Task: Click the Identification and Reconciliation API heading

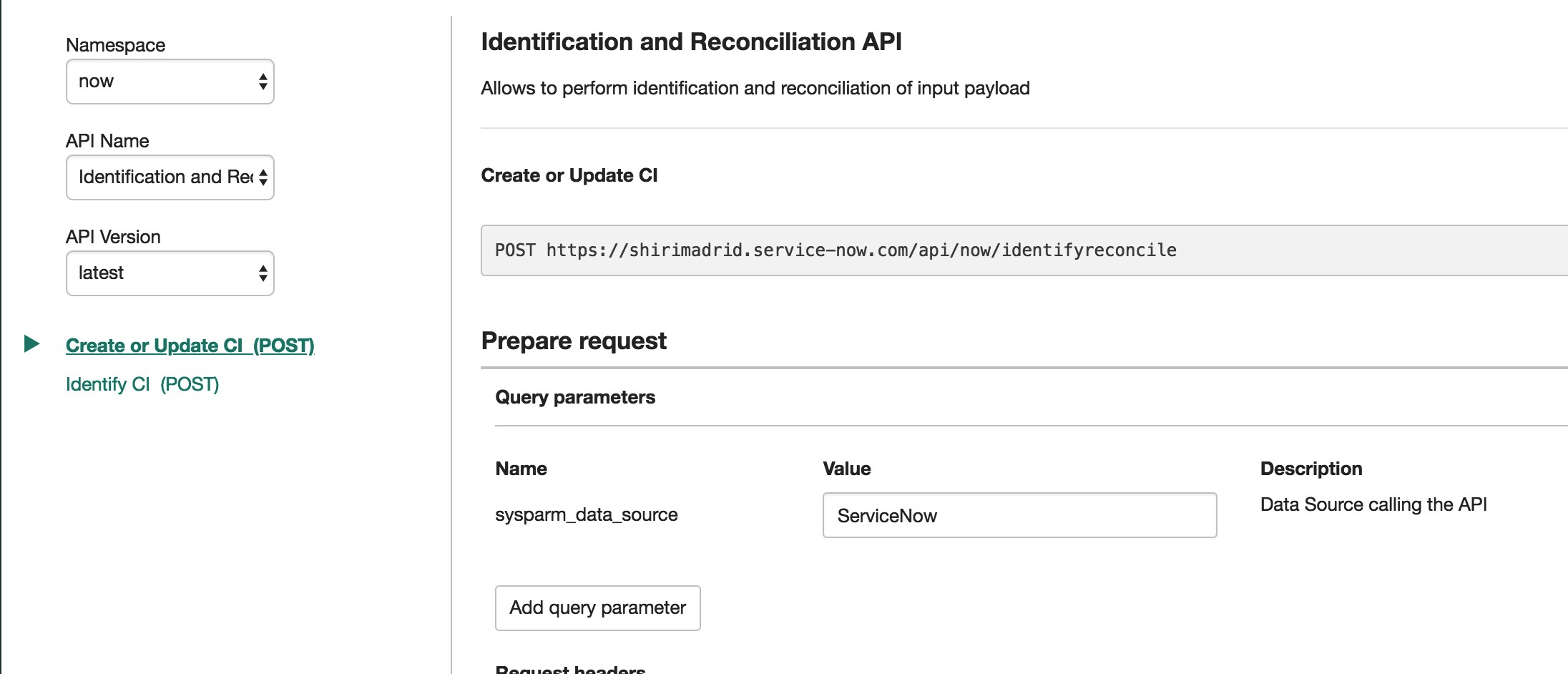Action: 691,42
